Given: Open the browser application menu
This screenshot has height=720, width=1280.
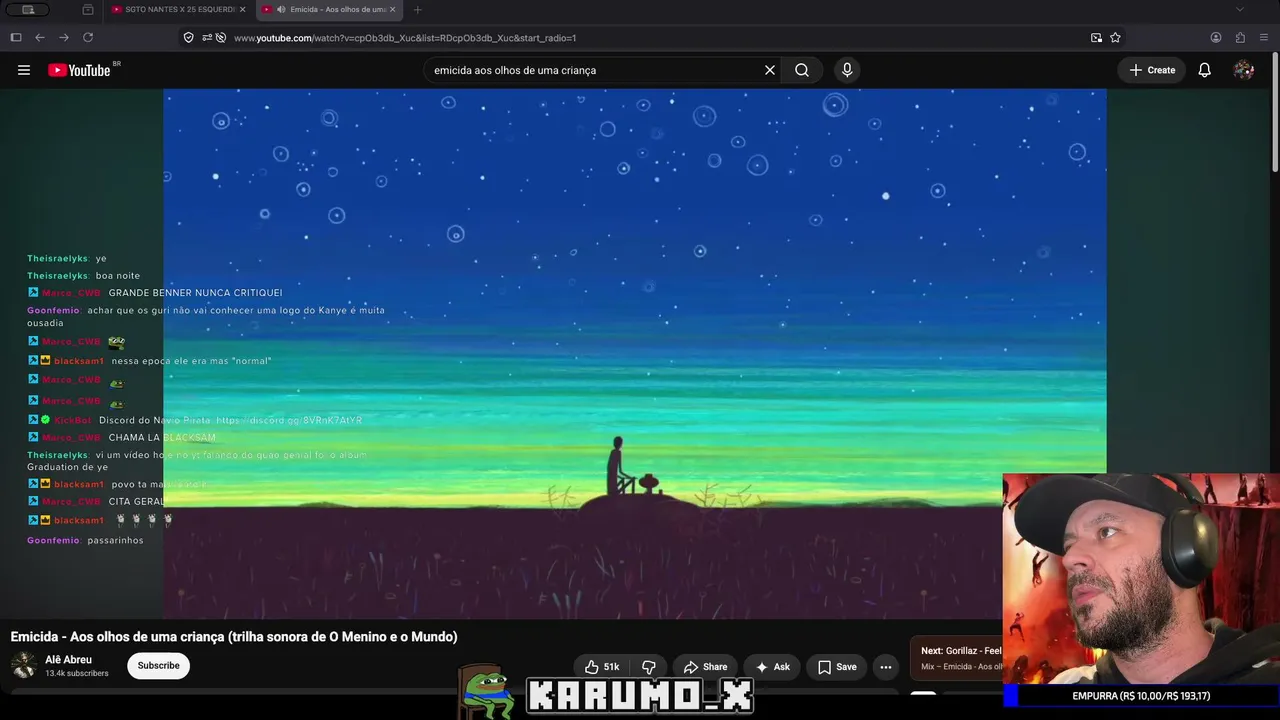Looking at the screenshot, I should point(1264,38).
